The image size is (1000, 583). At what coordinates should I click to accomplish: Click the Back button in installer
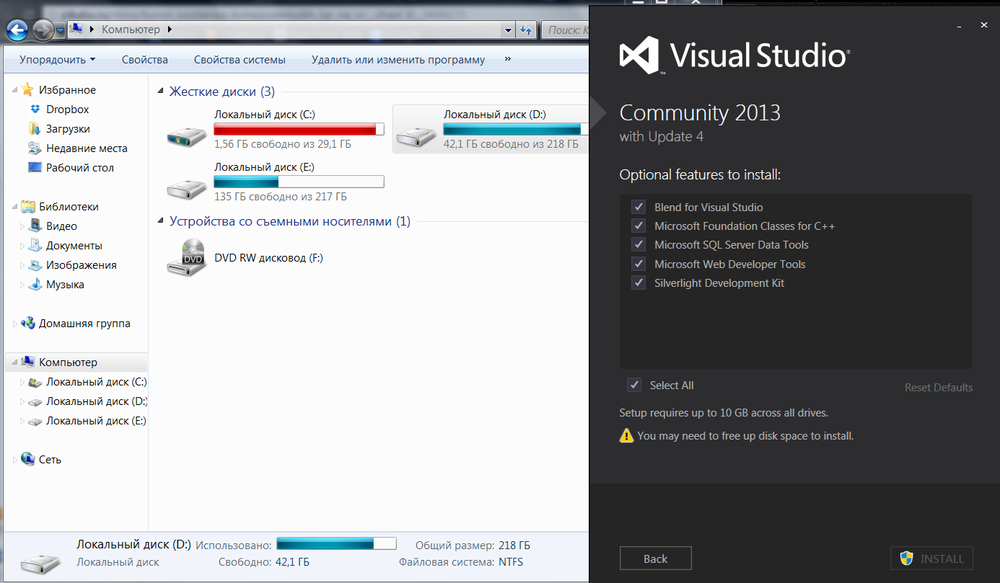click(655, 558)
